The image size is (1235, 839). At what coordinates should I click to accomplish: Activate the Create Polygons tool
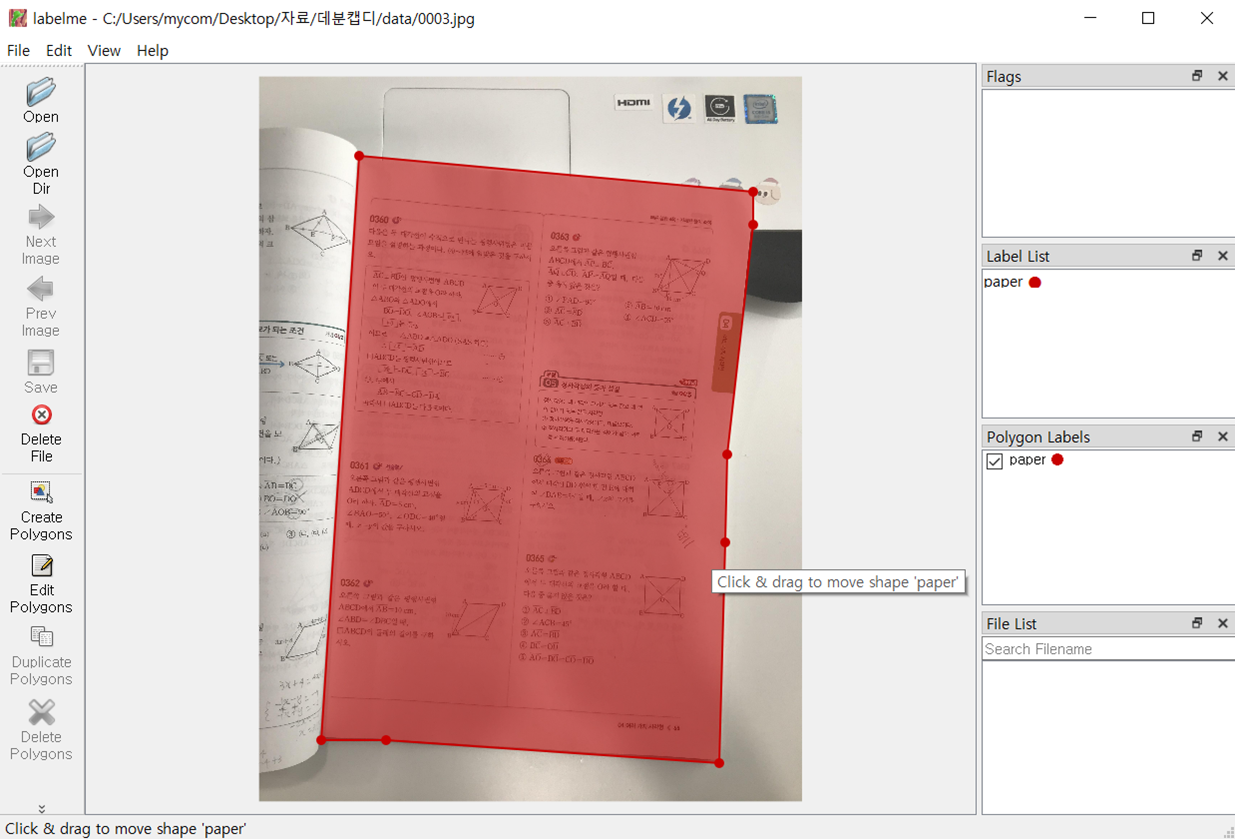(41, 510)
